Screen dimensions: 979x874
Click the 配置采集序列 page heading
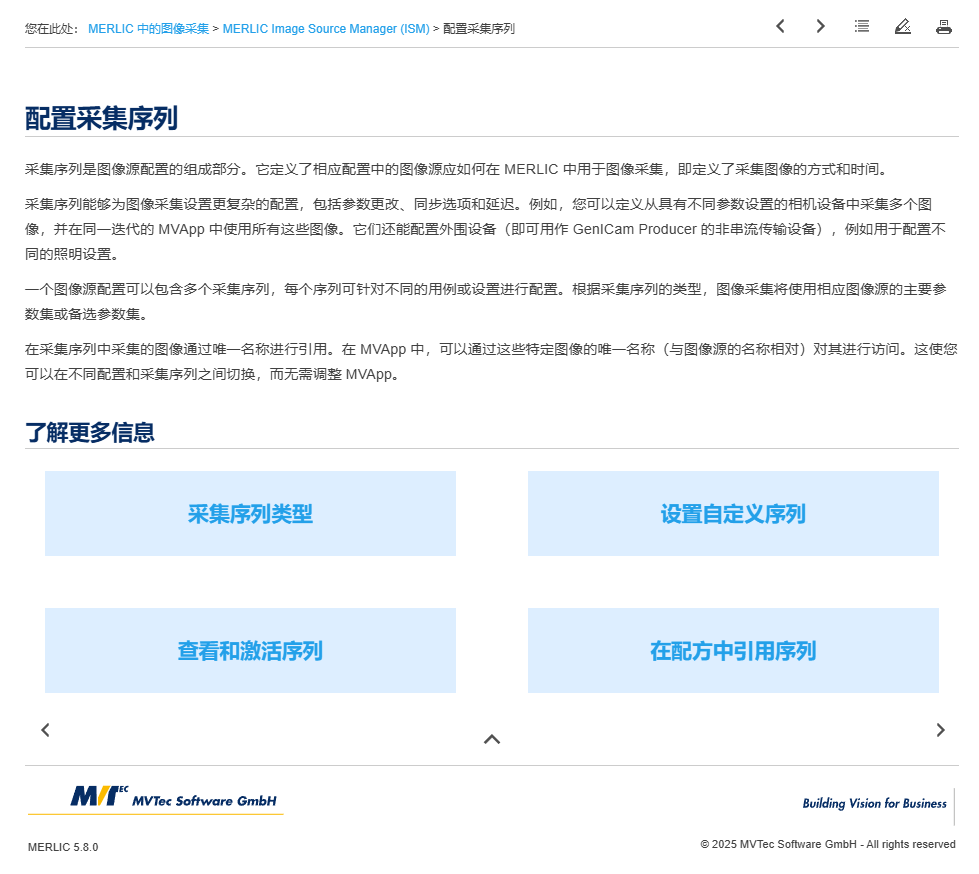coord(101,119)
